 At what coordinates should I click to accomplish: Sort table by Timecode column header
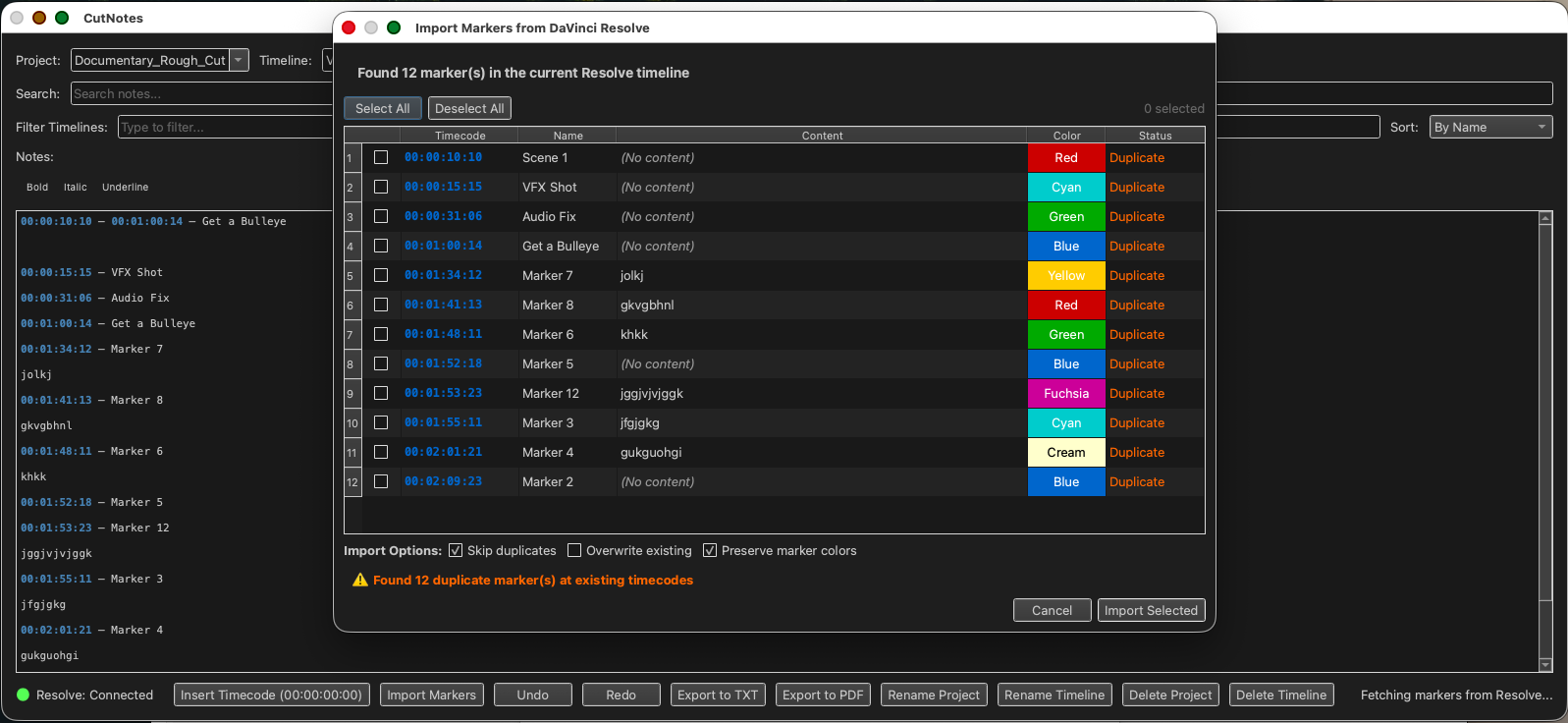coord(460,136)
